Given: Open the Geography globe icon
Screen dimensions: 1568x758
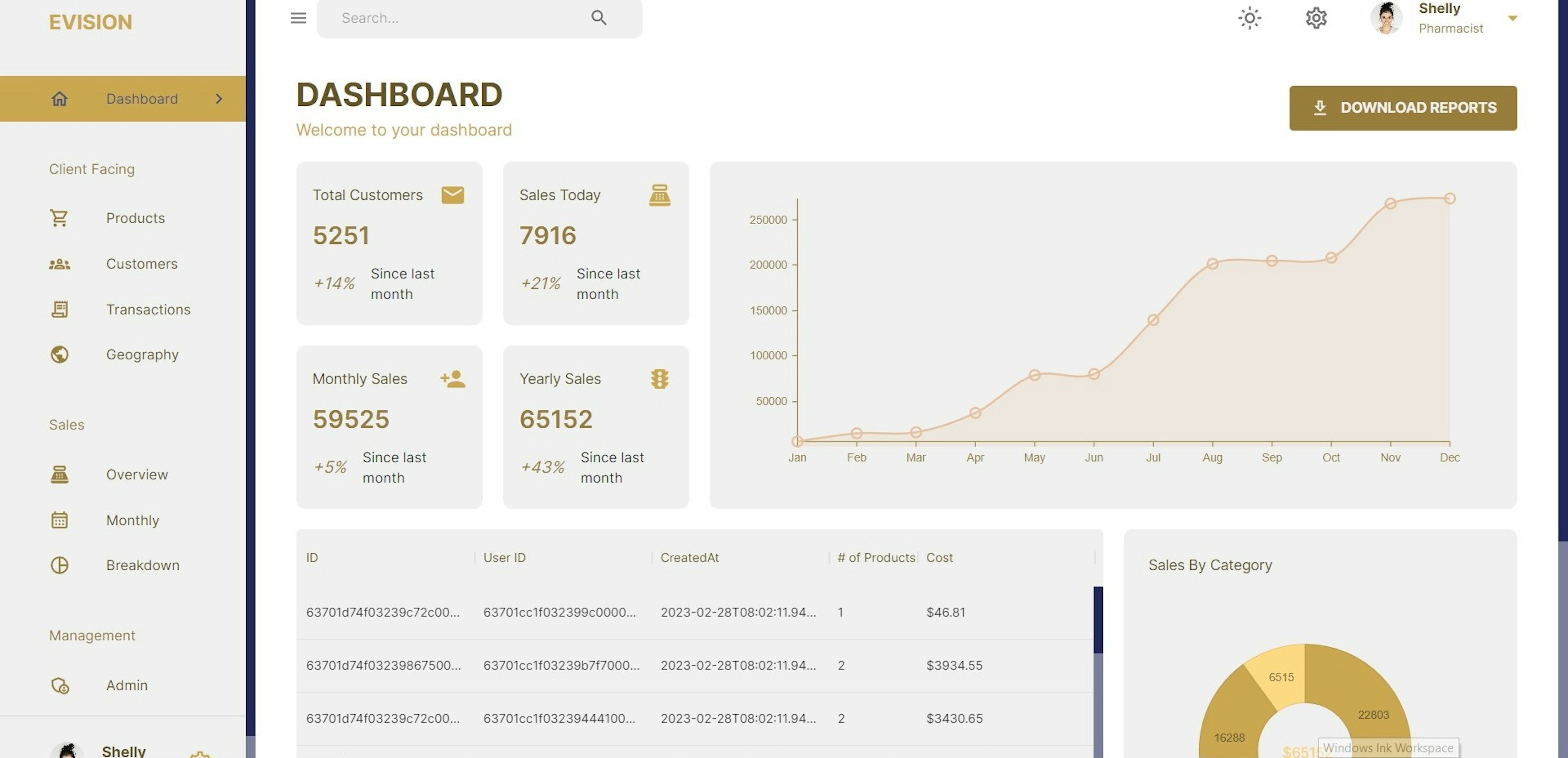Looking at the screenshot, I should (59, 354).
